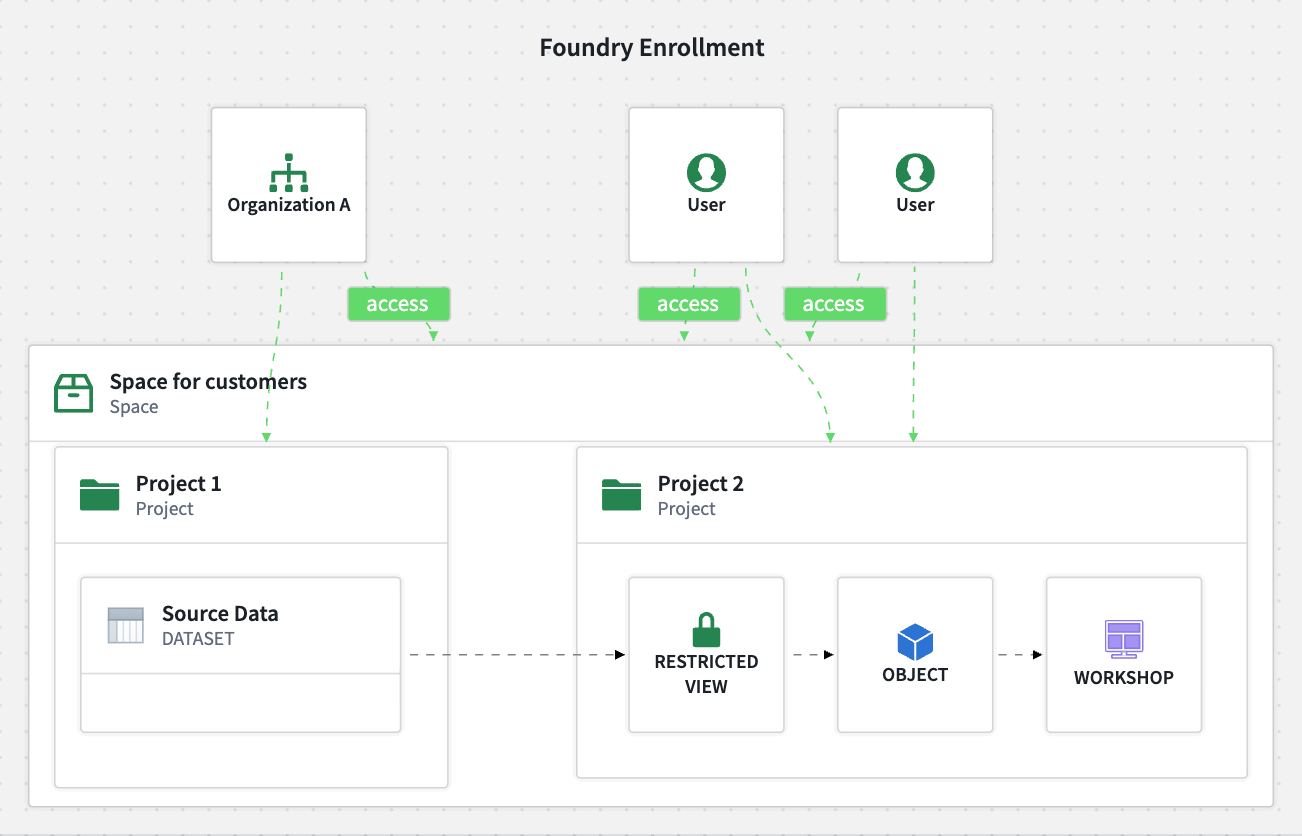Click the WORKSHOP node label

pyautogui.click(x=1123, y=677)
